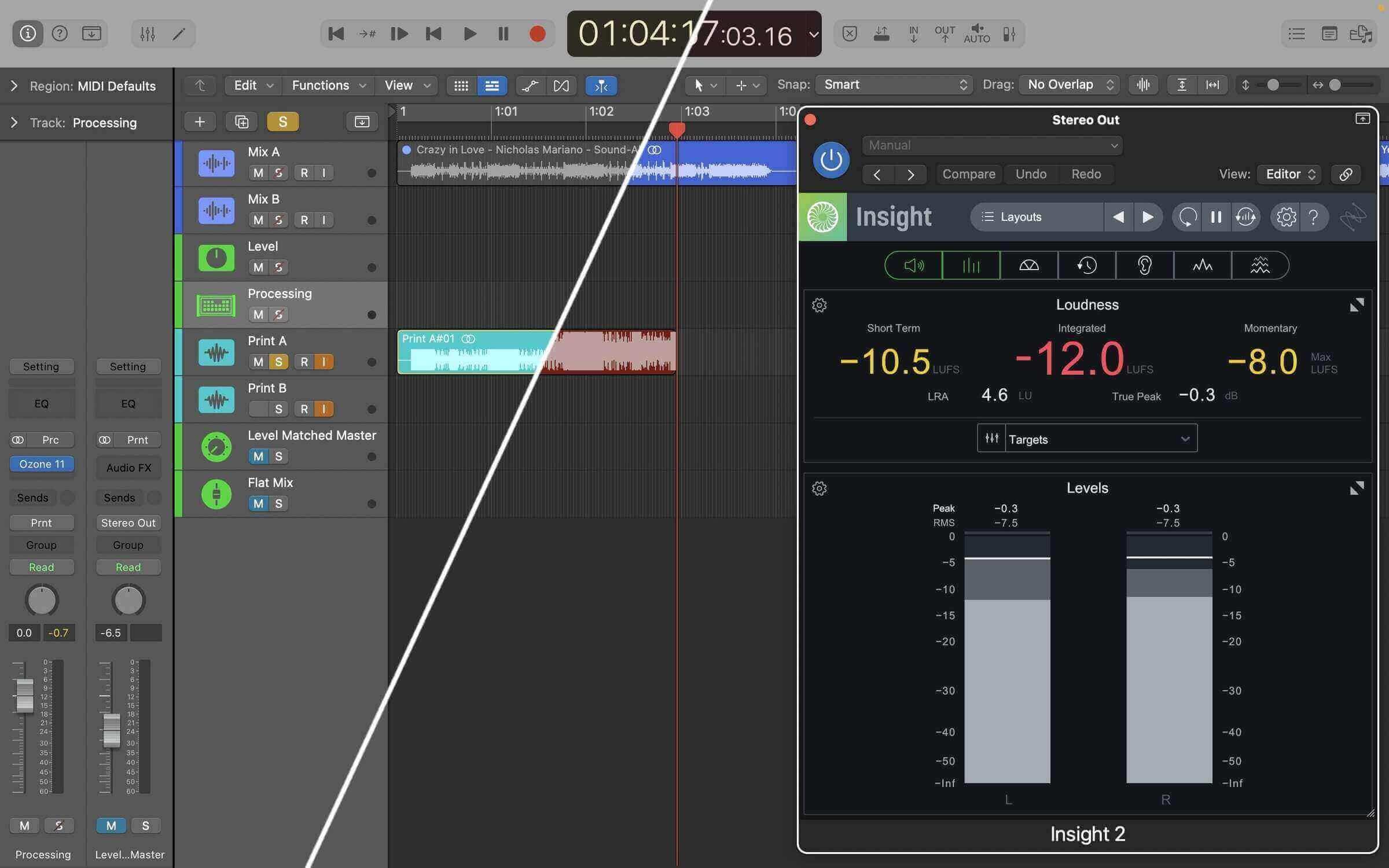The image size is (1389, 868).
Task: Toggle the Catch Playhead button
Action: pyautogui.click(x=601, y=86)
